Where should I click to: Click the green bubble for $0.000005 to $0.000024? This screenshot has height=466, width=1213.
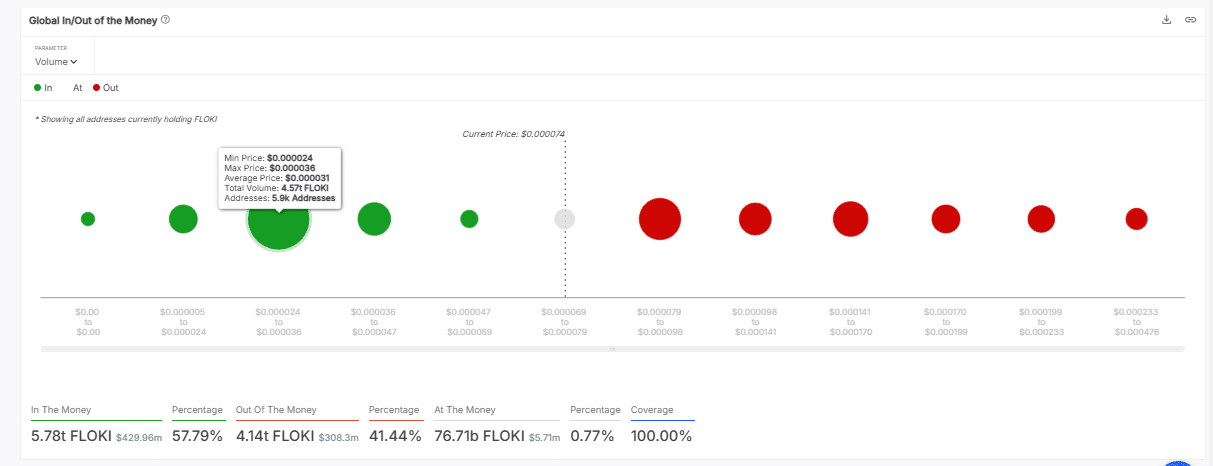point(183,219)
